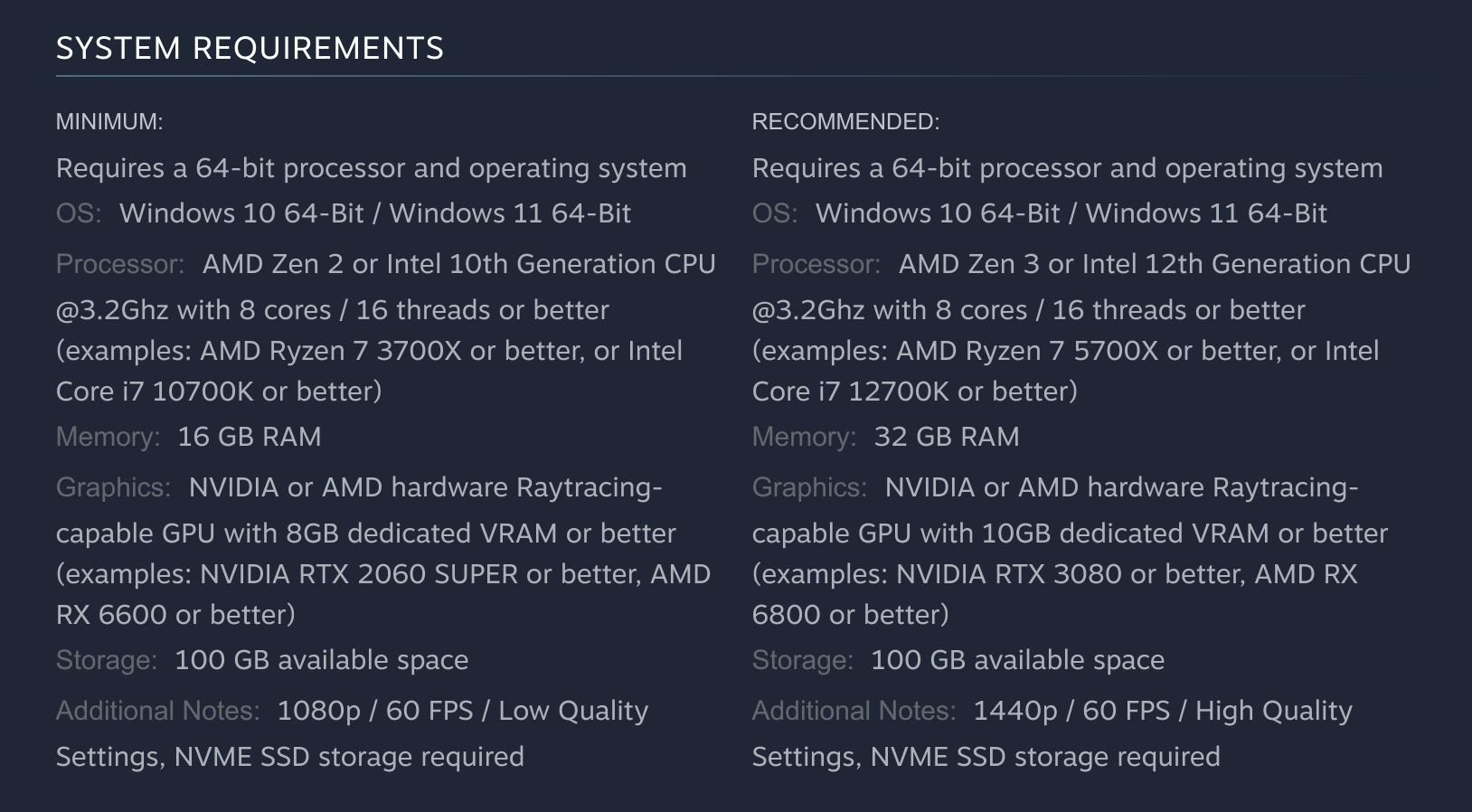Click the Minimum column label
This screenshot has width=1472, height=812.
click(x=109, y=122)
